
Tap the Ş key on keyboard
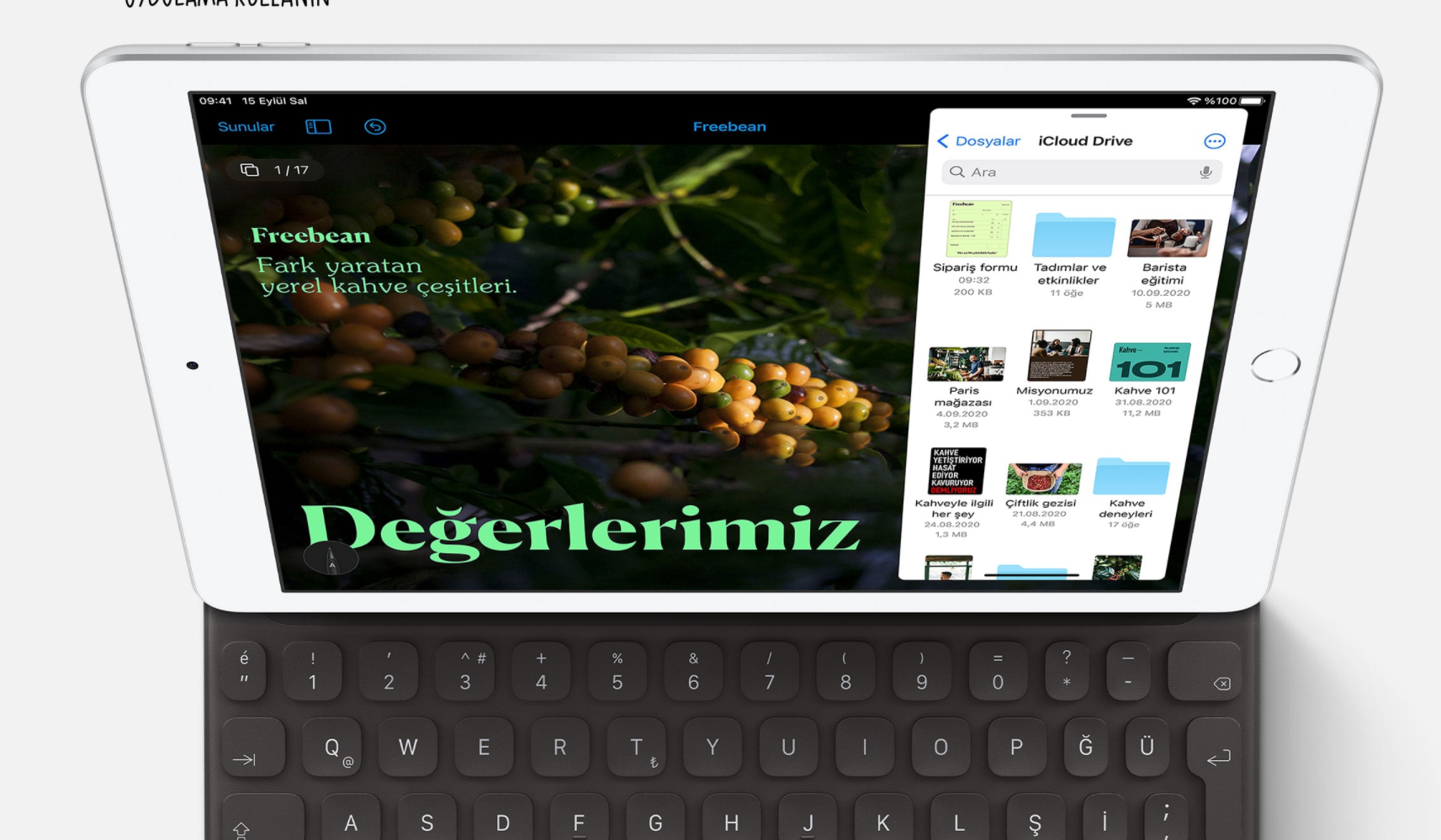(1035, 817)
